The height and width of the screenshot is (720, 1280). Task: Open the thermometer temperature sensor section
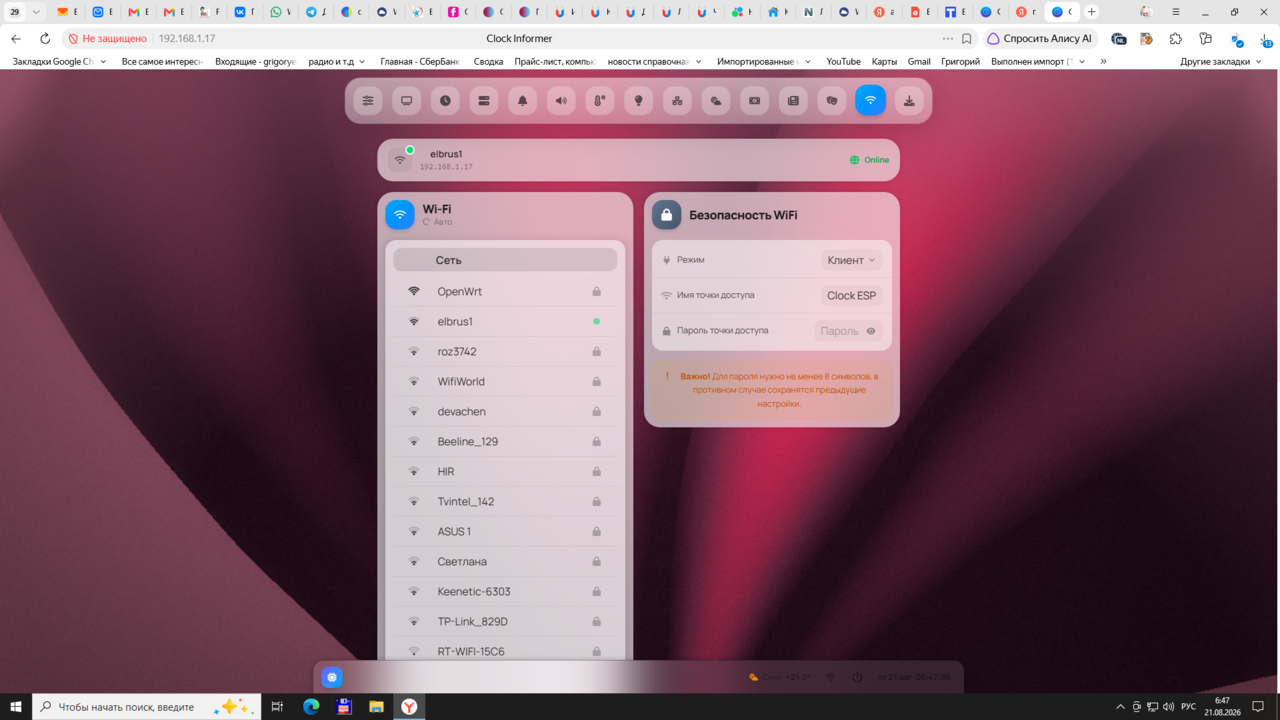[x=600, y=100]
